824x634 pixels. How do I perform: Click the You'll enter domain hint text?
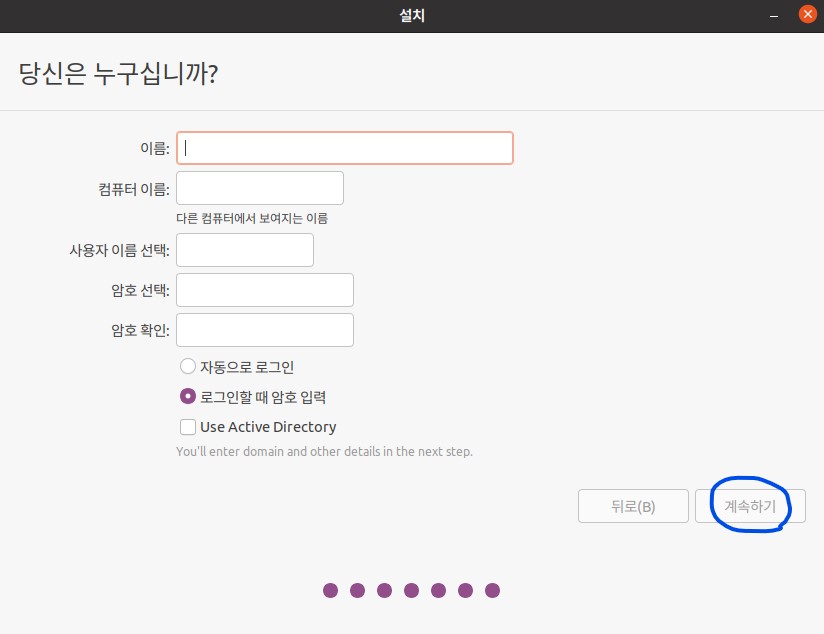coord(324,452)
